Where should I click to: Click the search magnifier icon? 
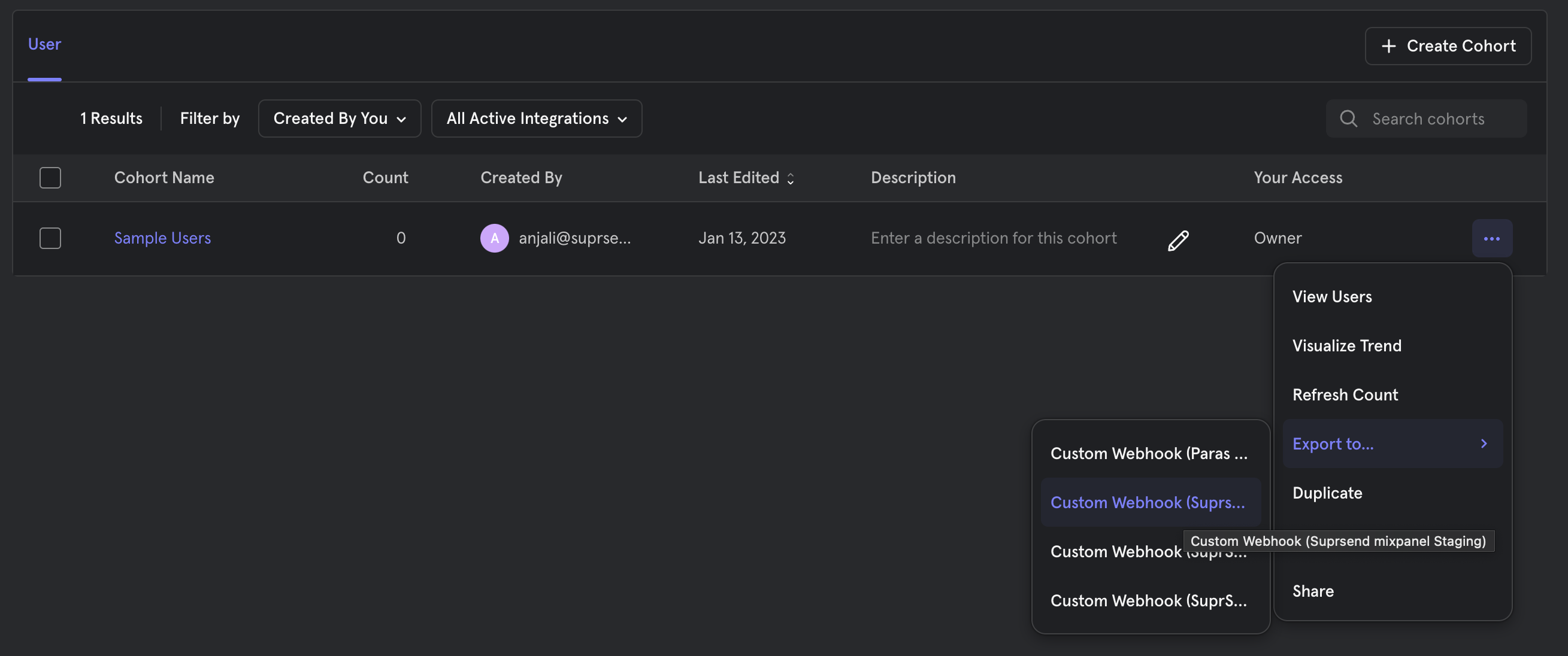click(1348, 119)
